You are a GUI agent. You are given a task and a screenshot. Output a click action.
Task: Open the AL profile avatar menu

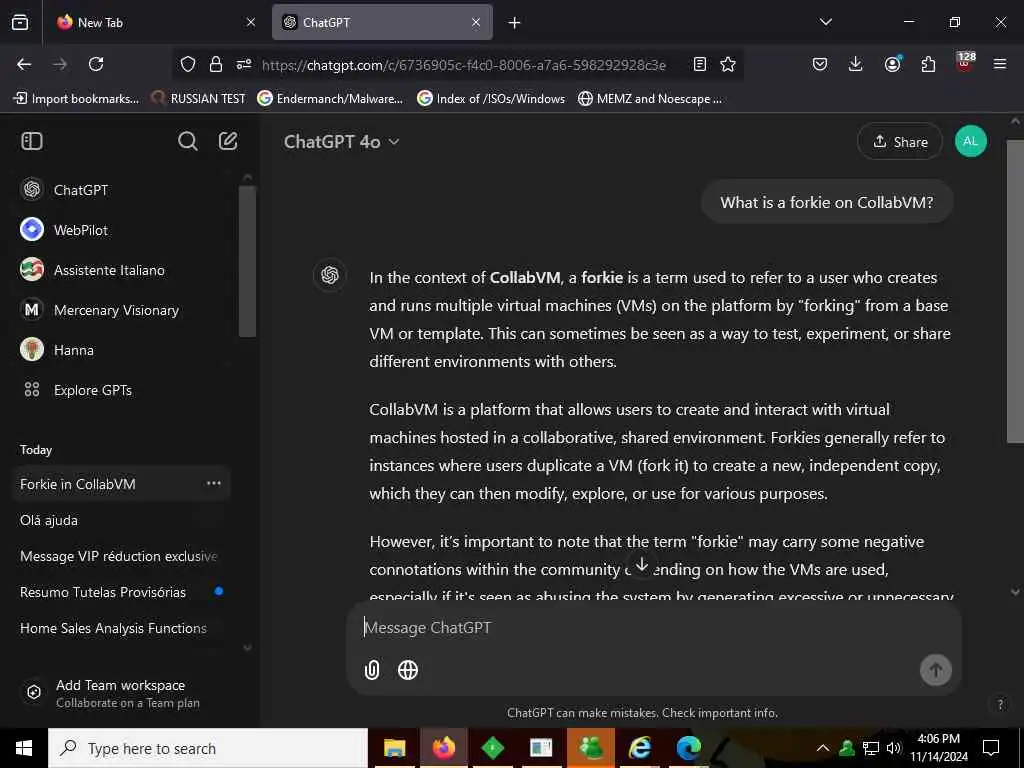(x=970, y=141)
